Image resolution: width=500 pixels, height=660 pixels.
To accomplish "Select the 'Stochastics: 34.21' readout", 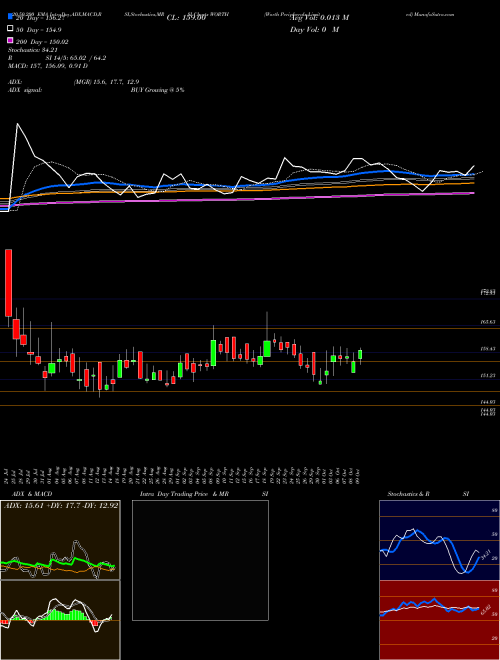I will [x=32, y=50].
